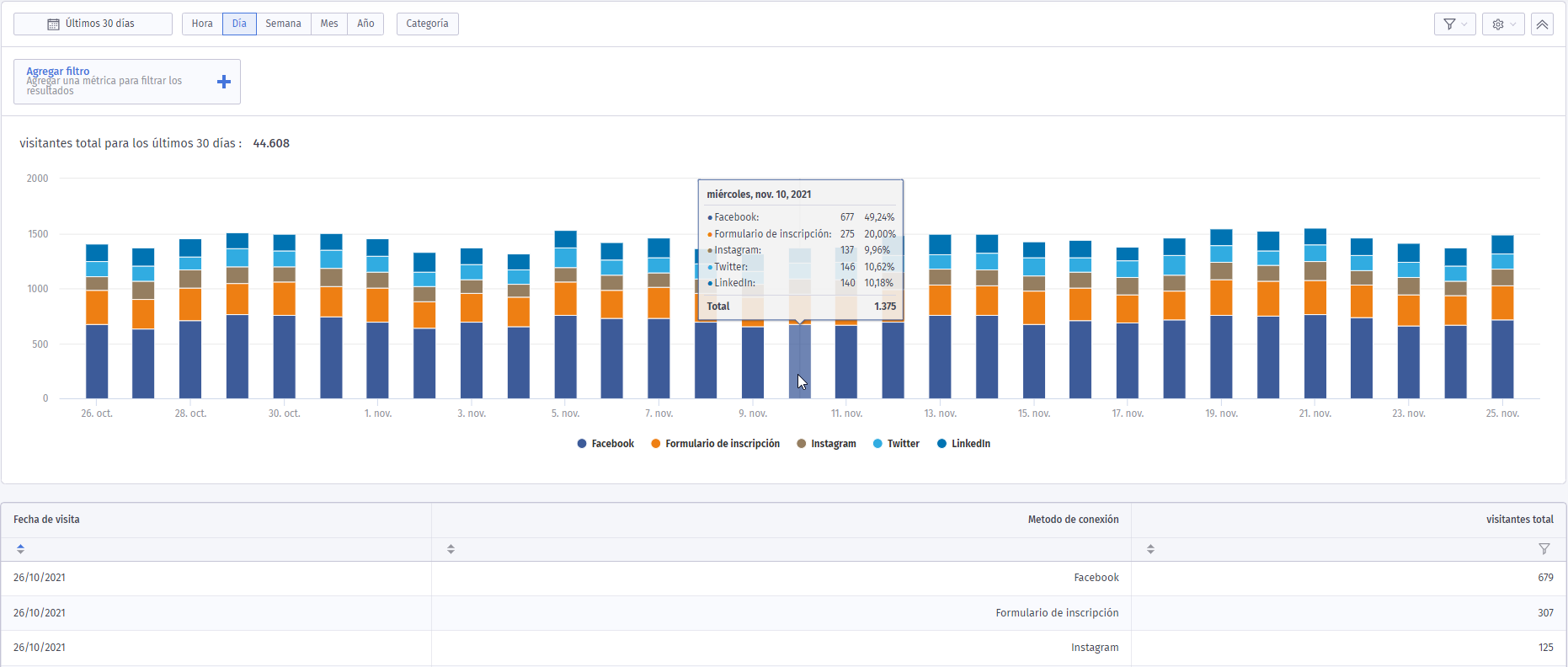
Task: Click the Twitter legend color dot
Action: pyautogui.click(x=877, y=444)
